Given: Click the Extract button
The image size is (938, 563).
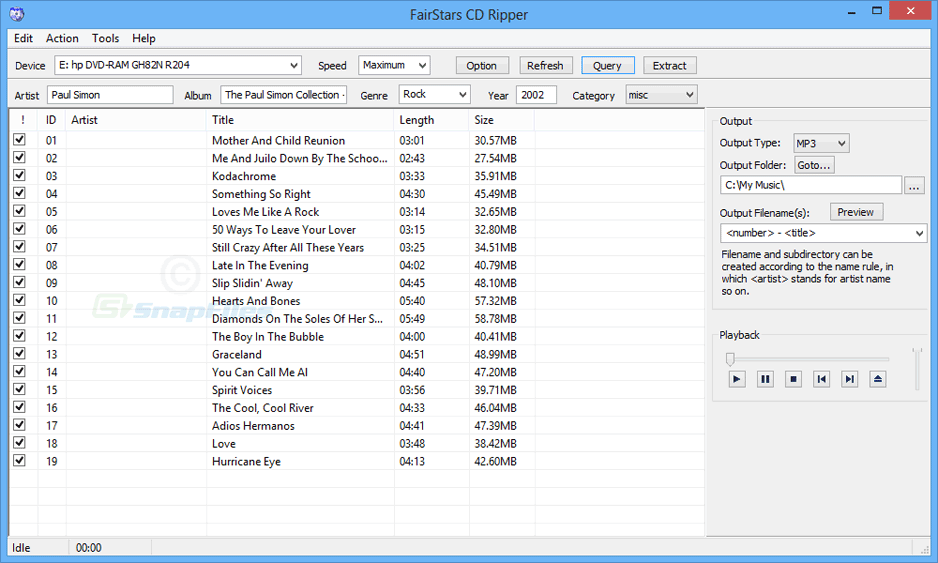Looking at the screenshot, I should tap(669, 66).
